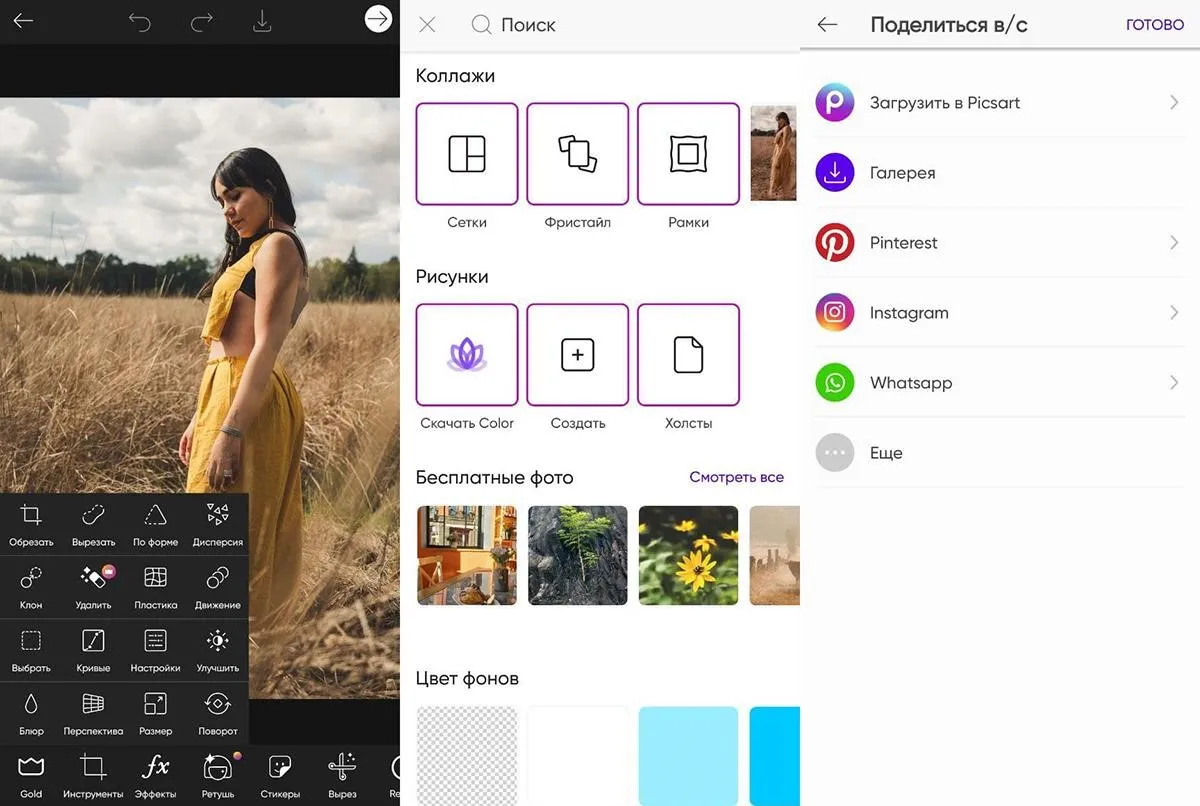Screen dimensions: 1200x806
Task: Expand the Instagram share option arrow
Action: tap(1174, 312)
